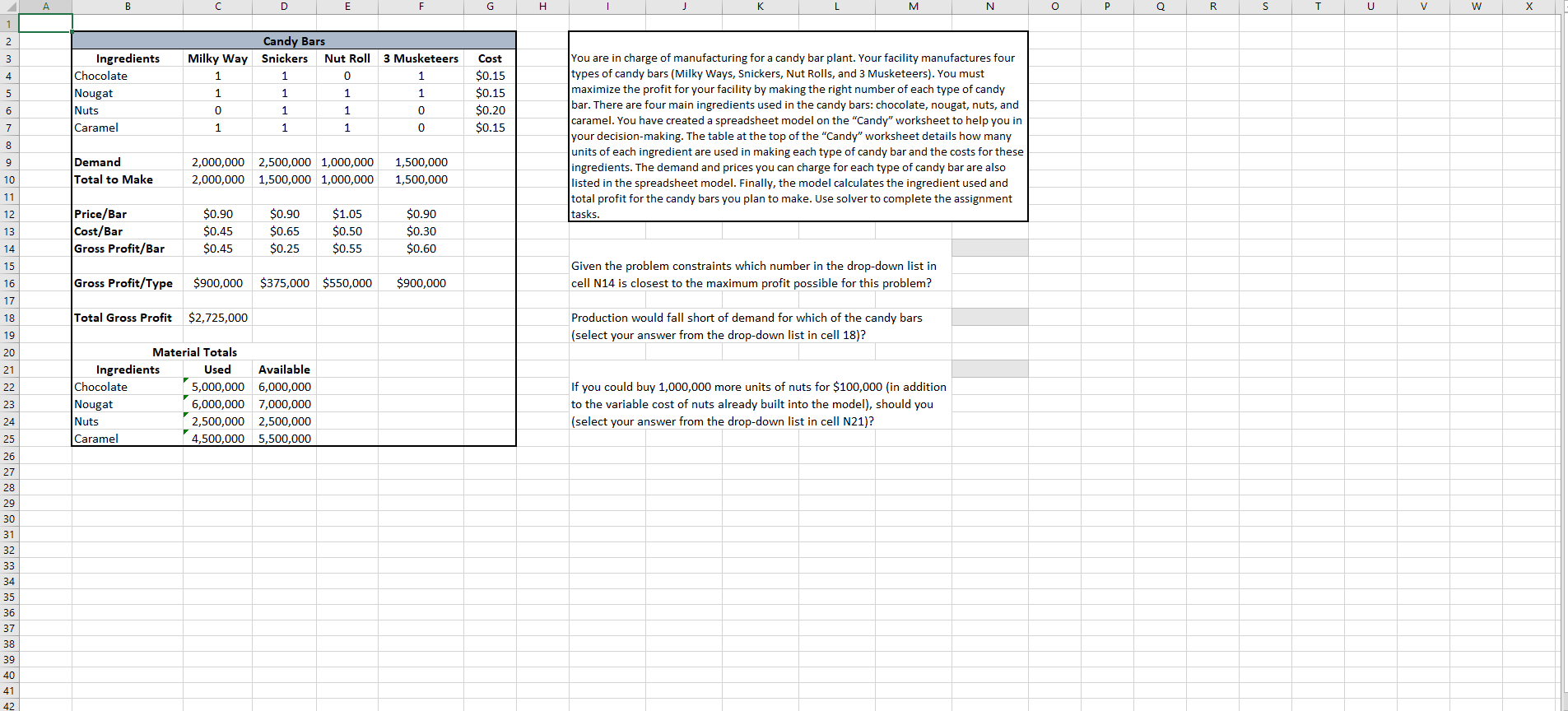Click the Snickers cost per bar $0.65
The width and height of the screenshot is (1568, 711).
(x=284, y=231)
